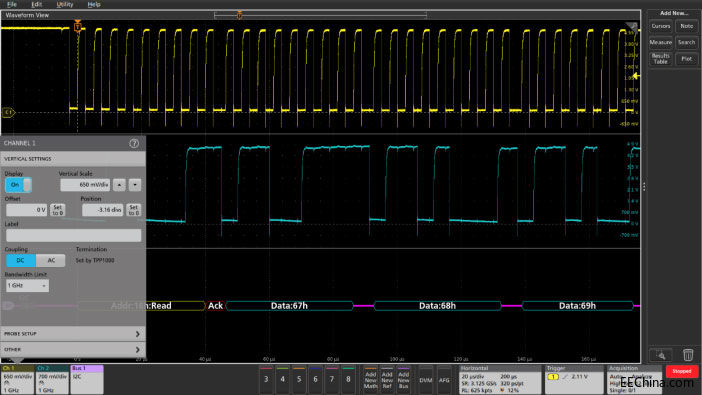Select DC coupling
Image resolution: width=702 pixels, height=395 pixels.
point(21,260)
